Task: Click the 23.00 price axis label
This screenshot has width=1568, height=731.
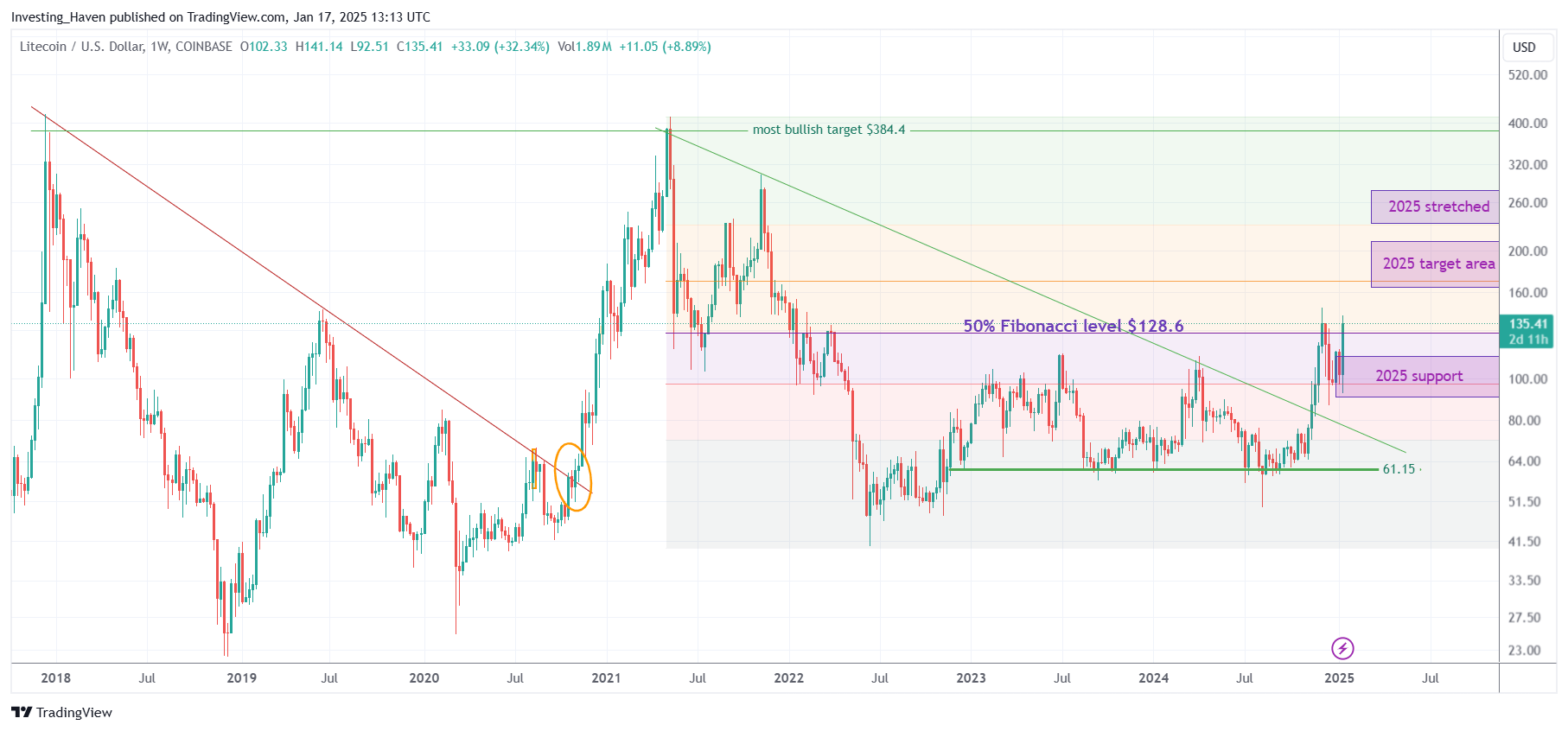Action: coord(1524,651)
